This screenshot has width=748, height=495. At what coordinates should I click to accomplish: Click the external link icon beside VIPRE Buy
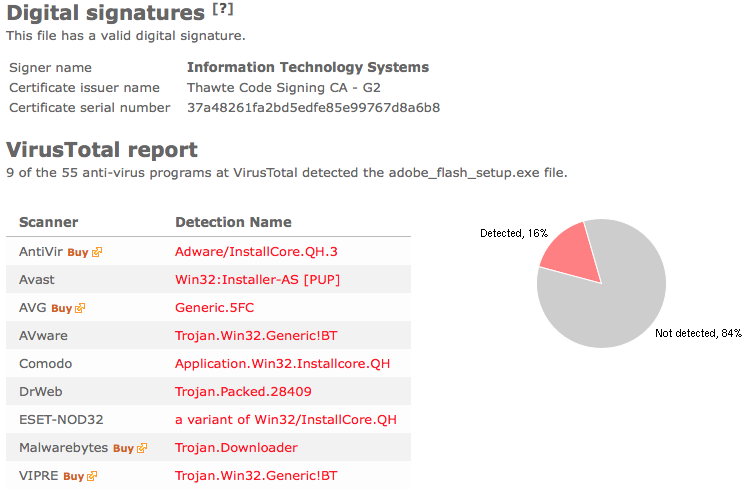92,476
